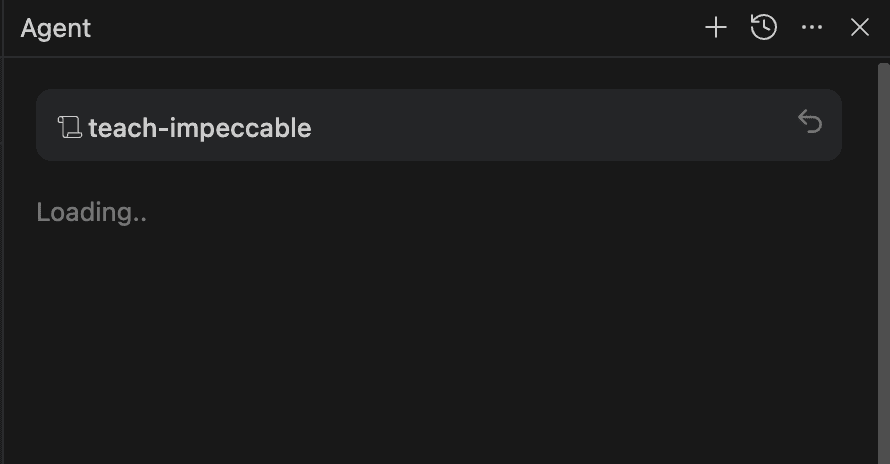Show previous chats via the history button
Viewport: 890px width, 464px height.
point(764,28)
